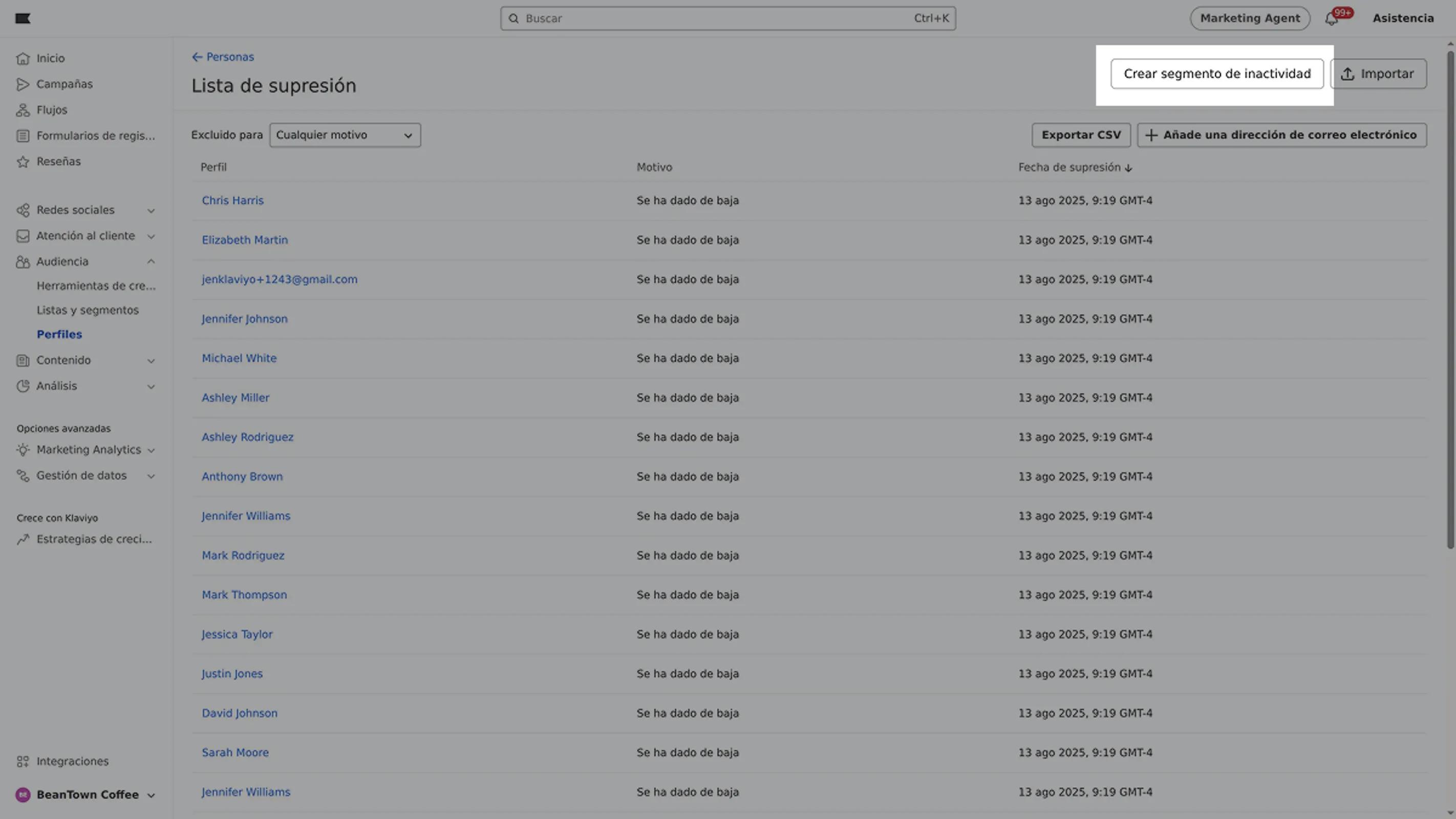1456x819 pixels.
Task: Select Perfiles in the sidebar
Action: coord(59,335)
